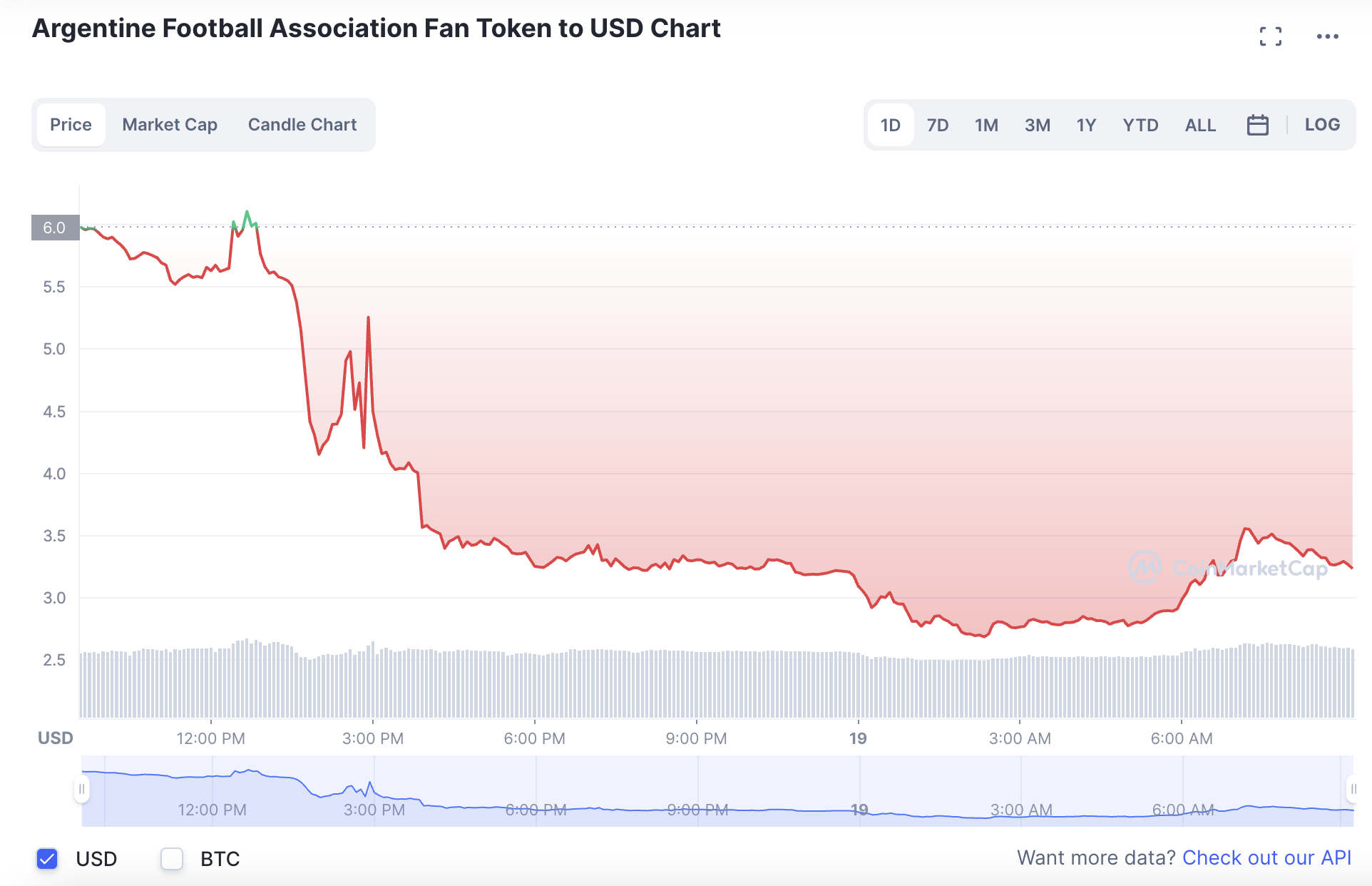Click the right range selector handle

(x=1353, y=790)
